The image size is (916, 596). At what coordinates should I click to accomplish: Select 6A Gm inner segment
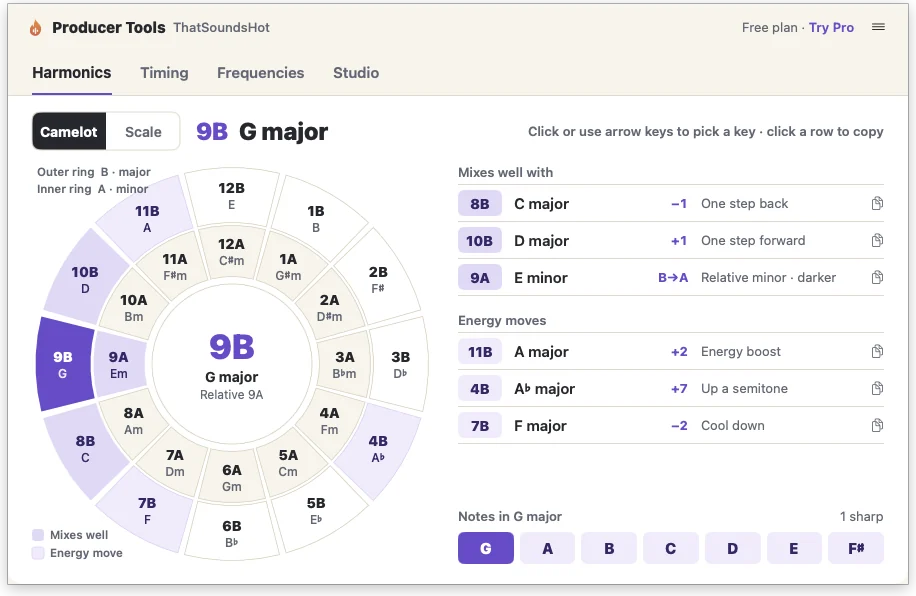231,477
